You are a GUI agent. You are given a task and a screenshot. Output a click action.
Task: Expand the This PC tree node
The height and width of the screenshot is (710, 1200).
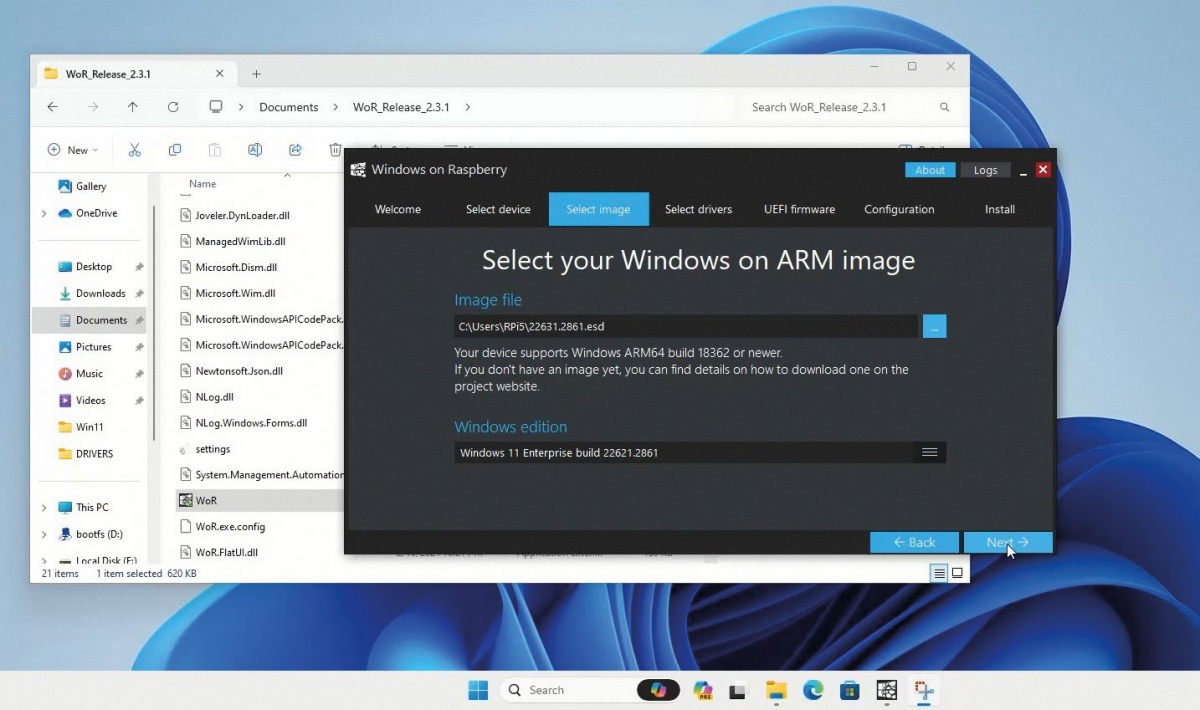[44, 507]
